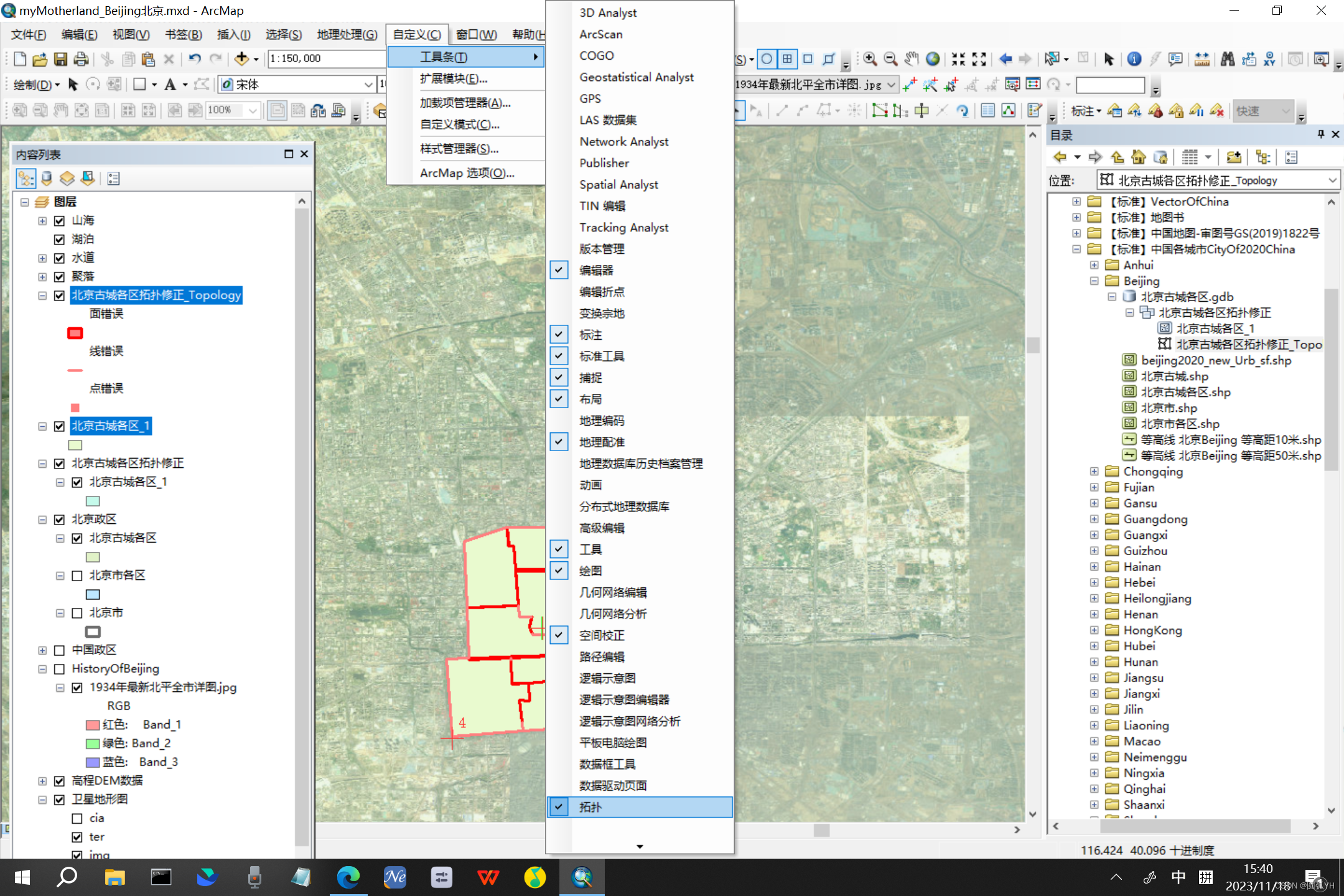Viewport: 1344px width, 896px height.
Task: Click the red 面错误 symbol swatch
Action: pos(75,333)
